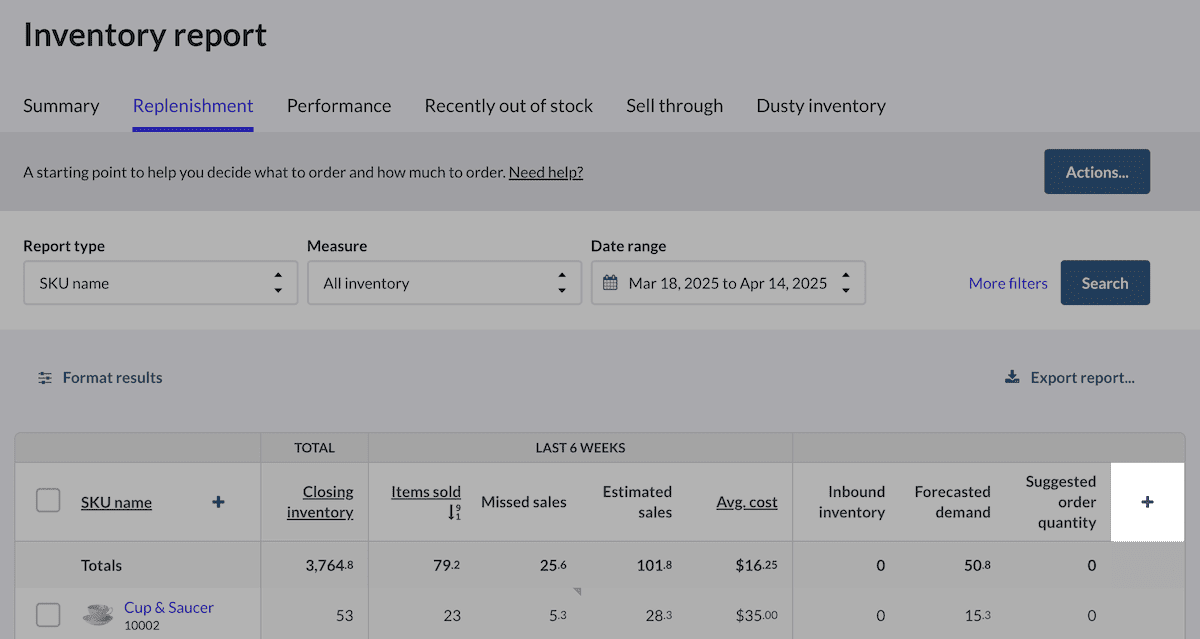The width and height of the screenshot is (1200, 639).
Task: Open Format results sliders icon
Action: 45,378
